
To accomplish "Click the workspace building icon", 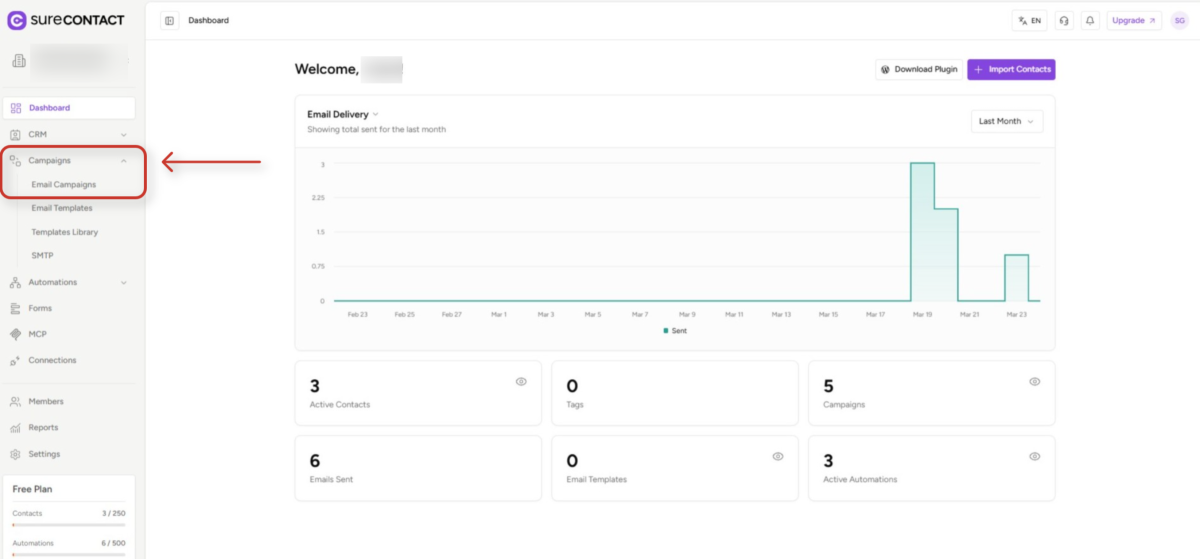I will click(18, 62).
